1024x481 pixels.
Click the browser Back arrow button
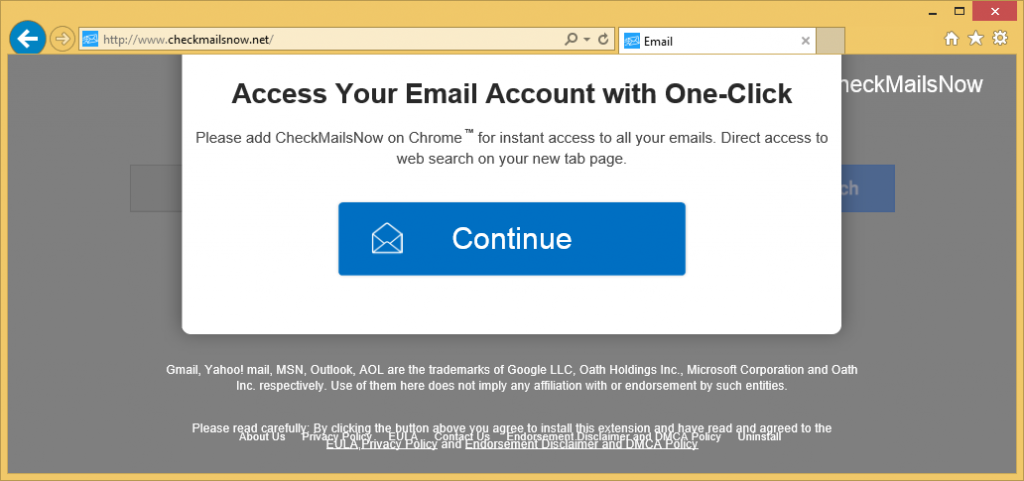click(26, 39)
